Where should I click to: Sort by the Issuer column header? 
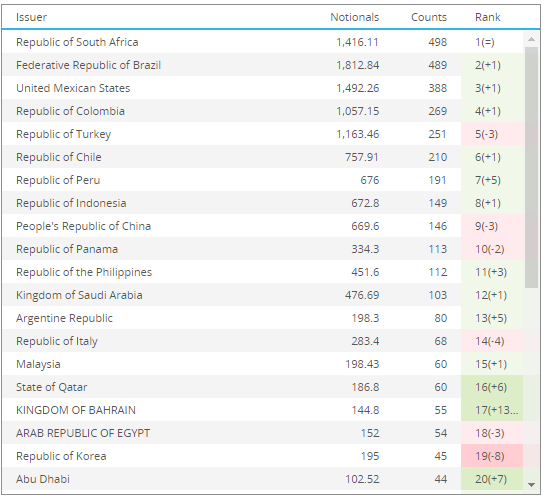[x=31, y=17]
